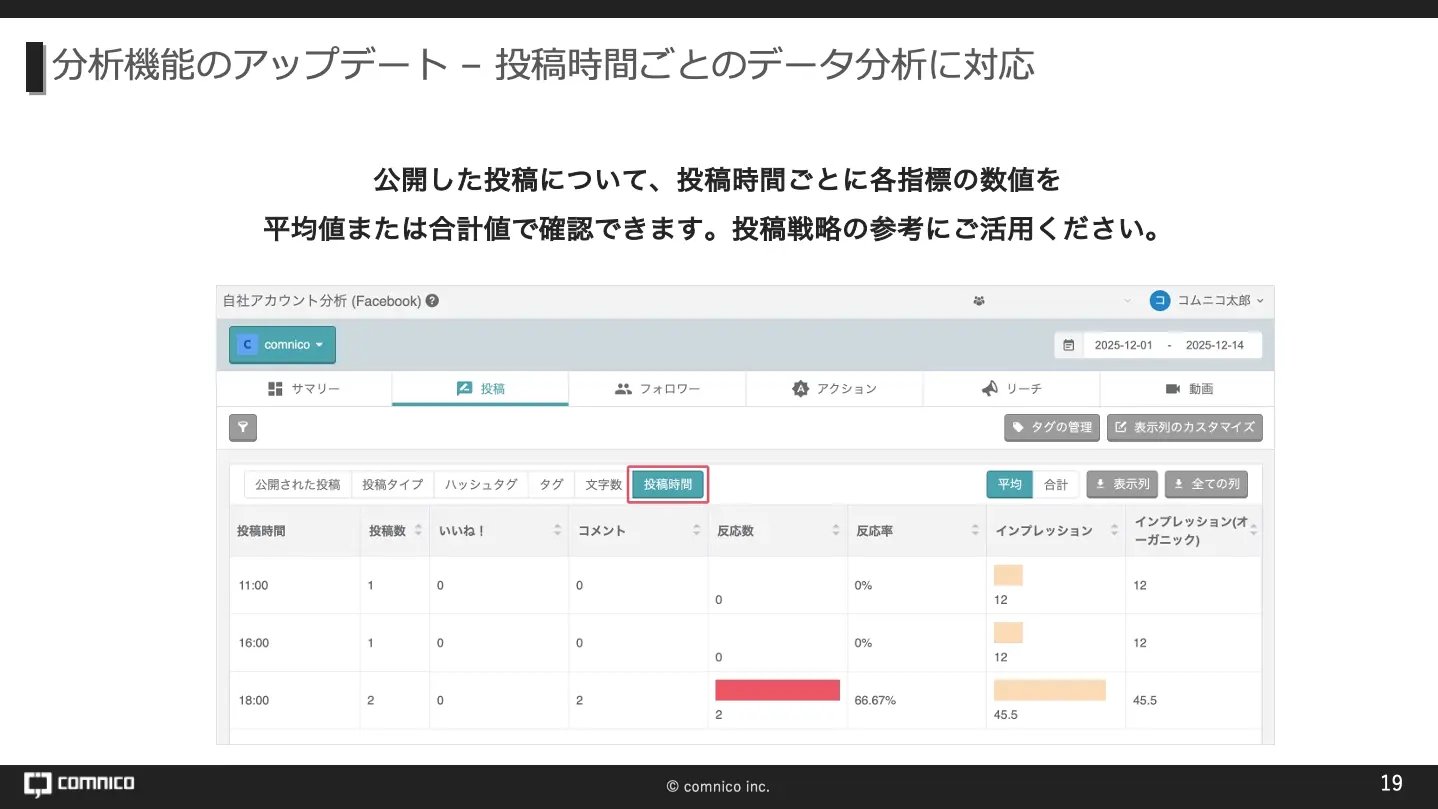Viewport: 1438px width, 809px height.
Task: Click the filter funnel button
Action: 243,428
